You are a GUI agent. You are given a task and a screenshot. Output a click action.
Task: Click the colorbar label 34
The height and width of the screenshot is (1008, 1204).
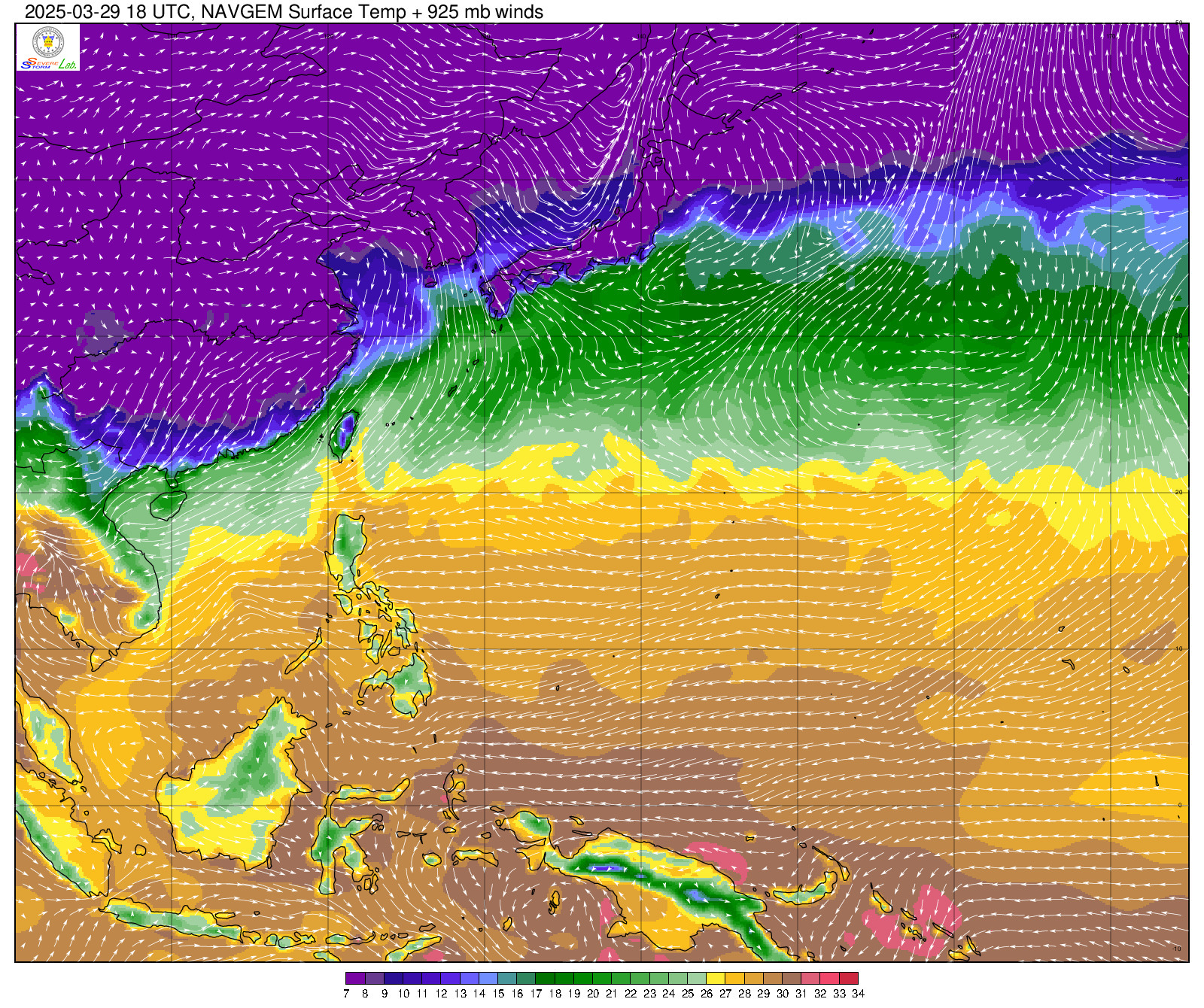pyautogui.click(x=858, y=994)
